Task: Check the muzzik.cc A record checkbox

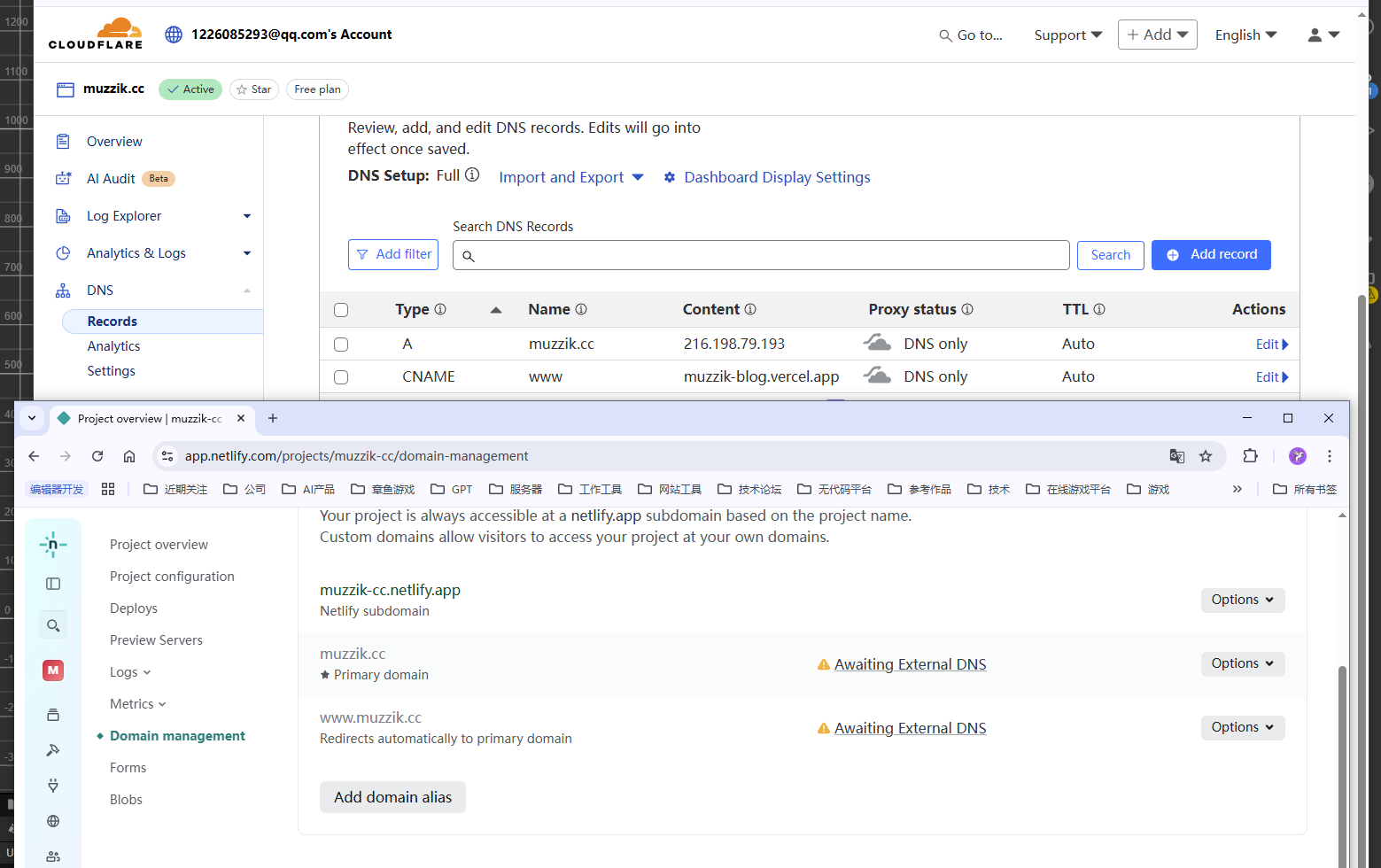Action: (341, 345)
